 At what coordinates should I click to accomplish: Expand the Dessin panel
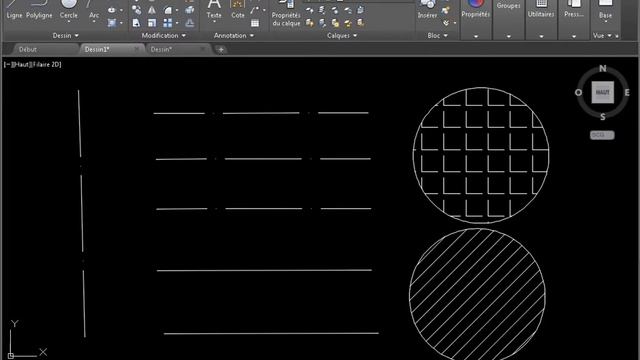tap(65, 36)
